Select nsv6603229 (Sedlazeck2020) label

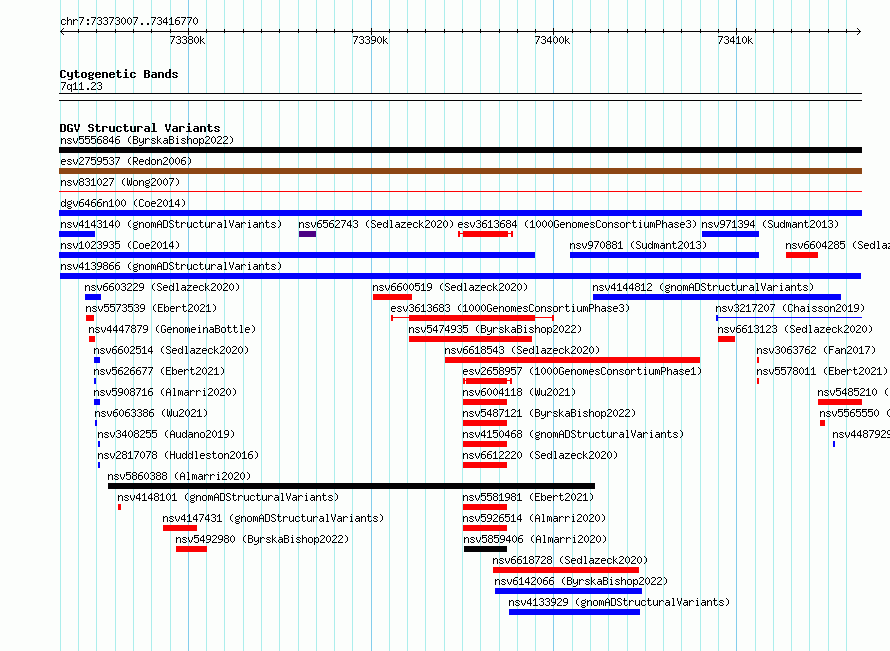pyautogui.click(x=162, y=287)
